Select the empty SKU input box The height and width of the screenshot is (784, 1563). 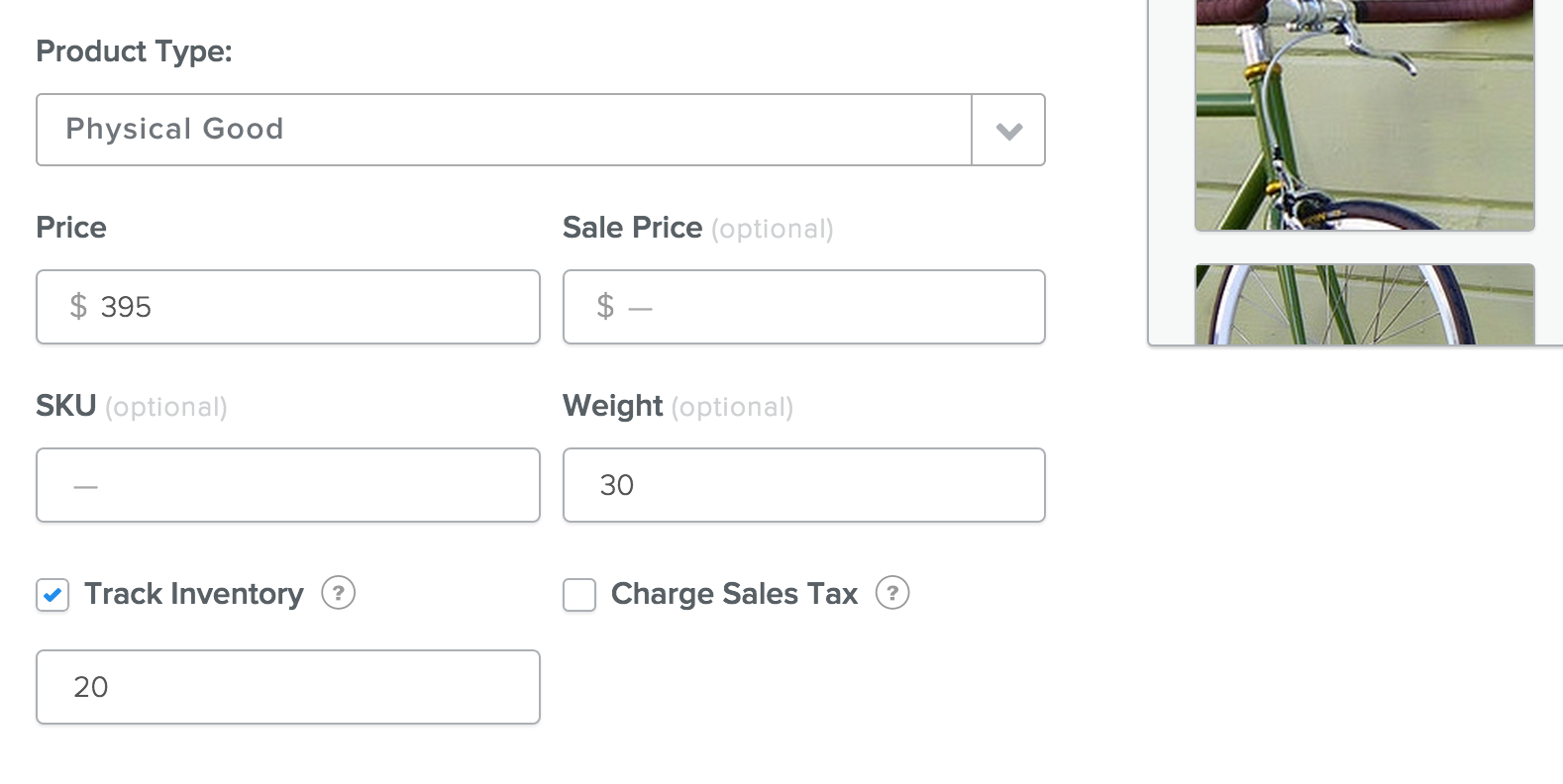click(288, 485)
